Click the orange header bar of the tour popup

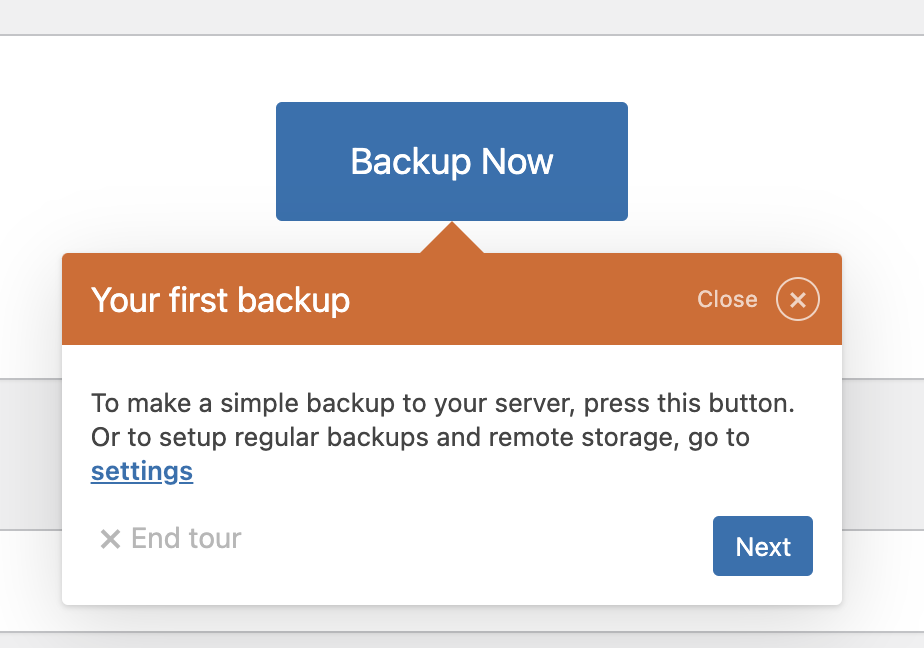(452, 299)
